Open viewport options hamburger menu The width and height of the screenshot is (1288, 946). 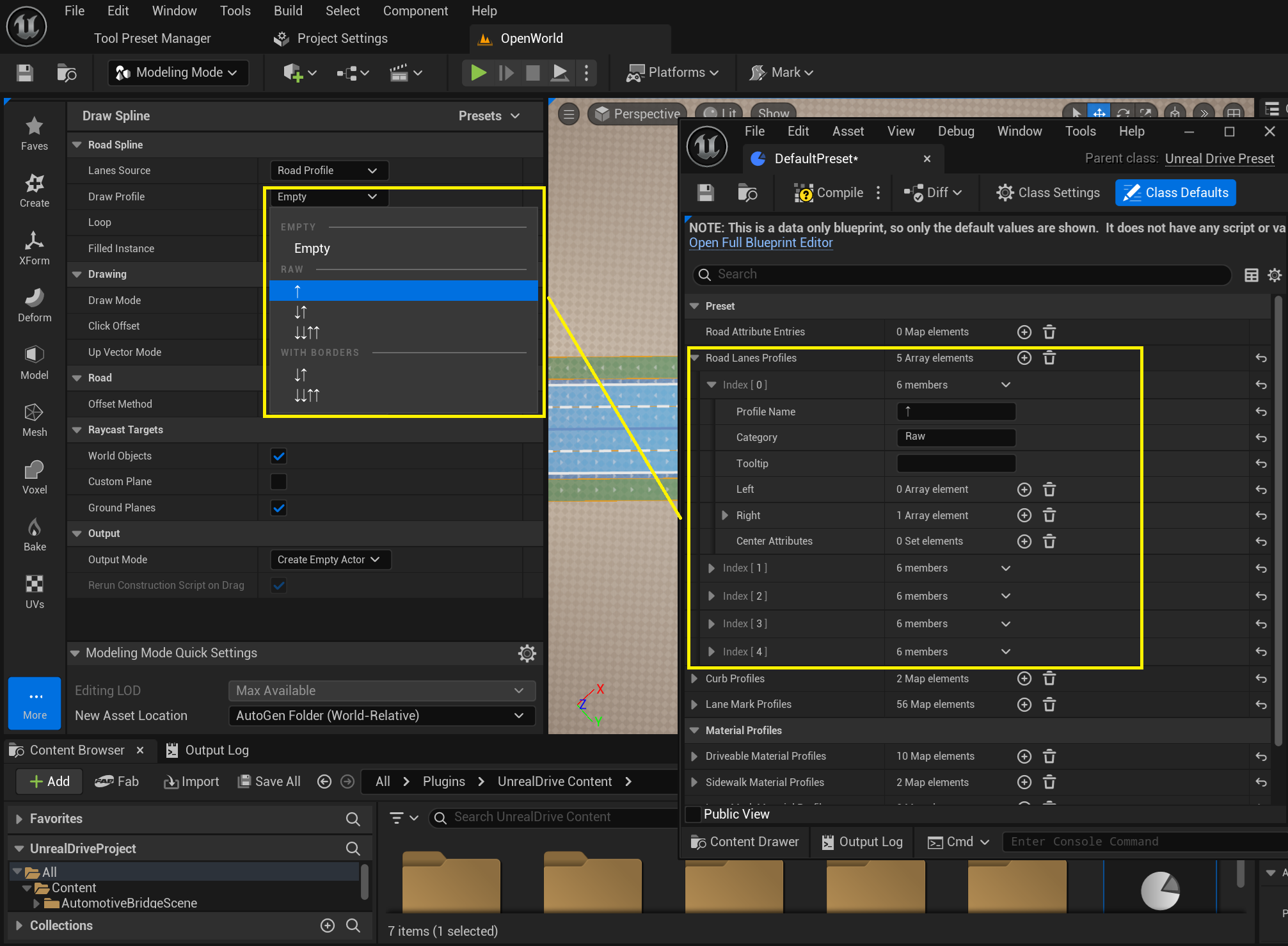point(568,114)
